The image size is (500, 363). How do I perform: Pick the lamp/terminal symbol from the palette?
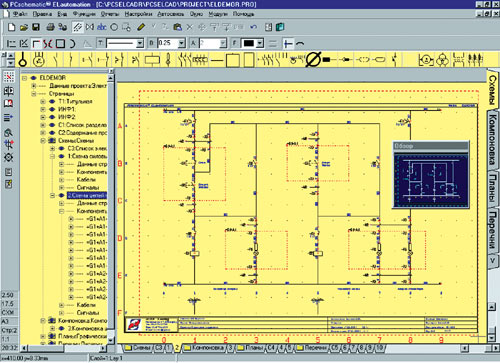point(23,60)
